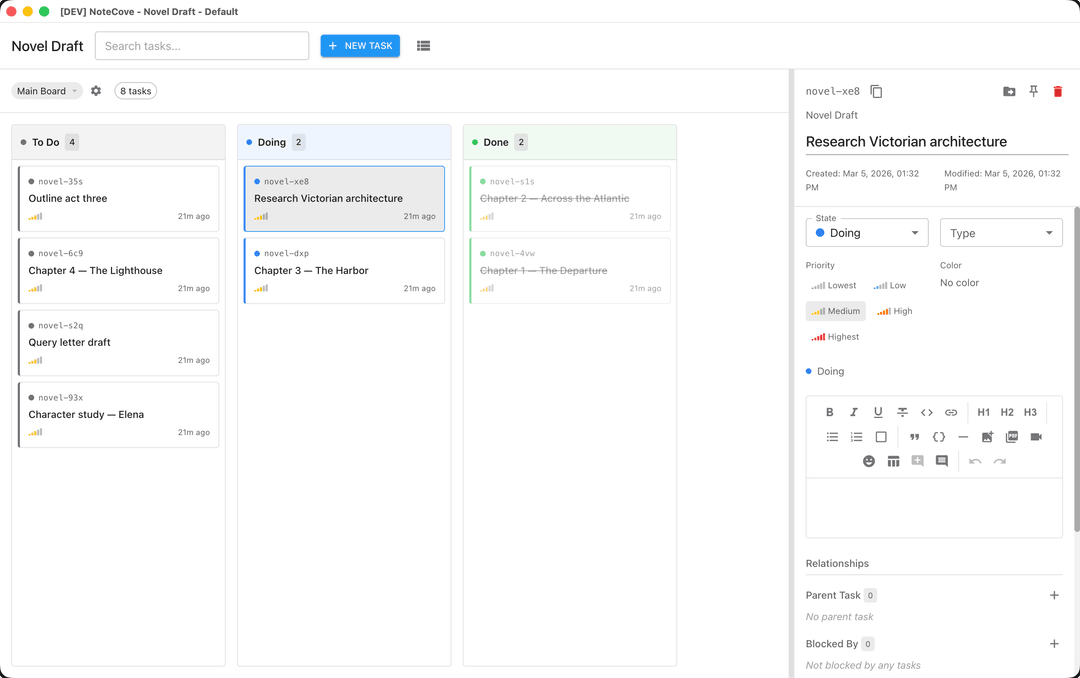
Task: Switch to list view from the top toolbar
Action: [423, 45]
